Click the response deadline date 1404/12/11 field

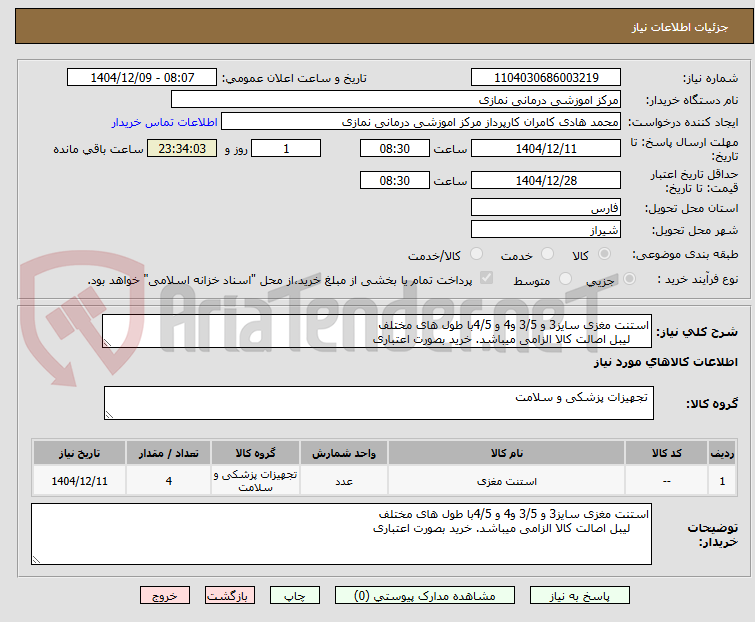pyautogui.click(x=546, y=148)
